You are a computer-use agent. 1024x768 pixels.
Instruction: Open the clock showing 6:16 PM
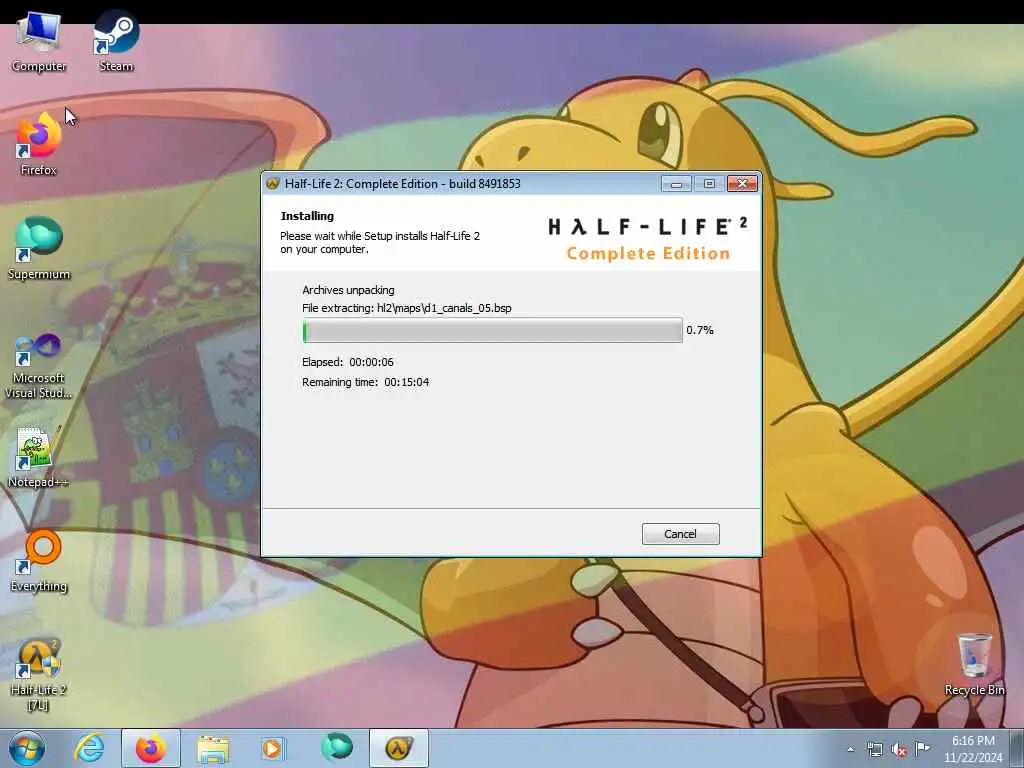(972, 748)
